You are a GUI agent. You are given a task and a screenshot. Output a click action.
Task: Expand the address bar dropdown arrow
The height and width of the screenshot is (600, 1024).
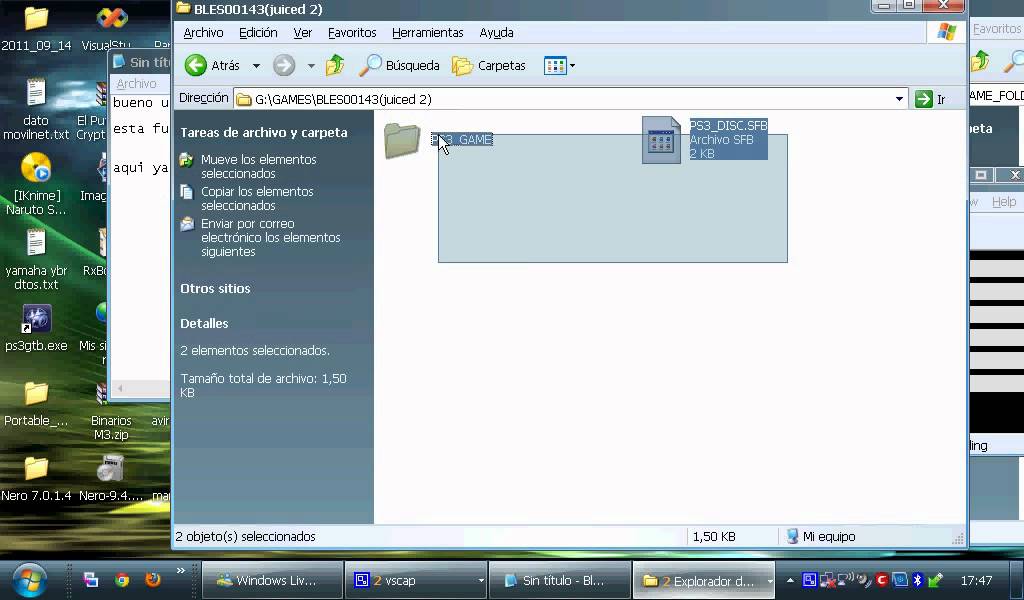coord(899,99)
